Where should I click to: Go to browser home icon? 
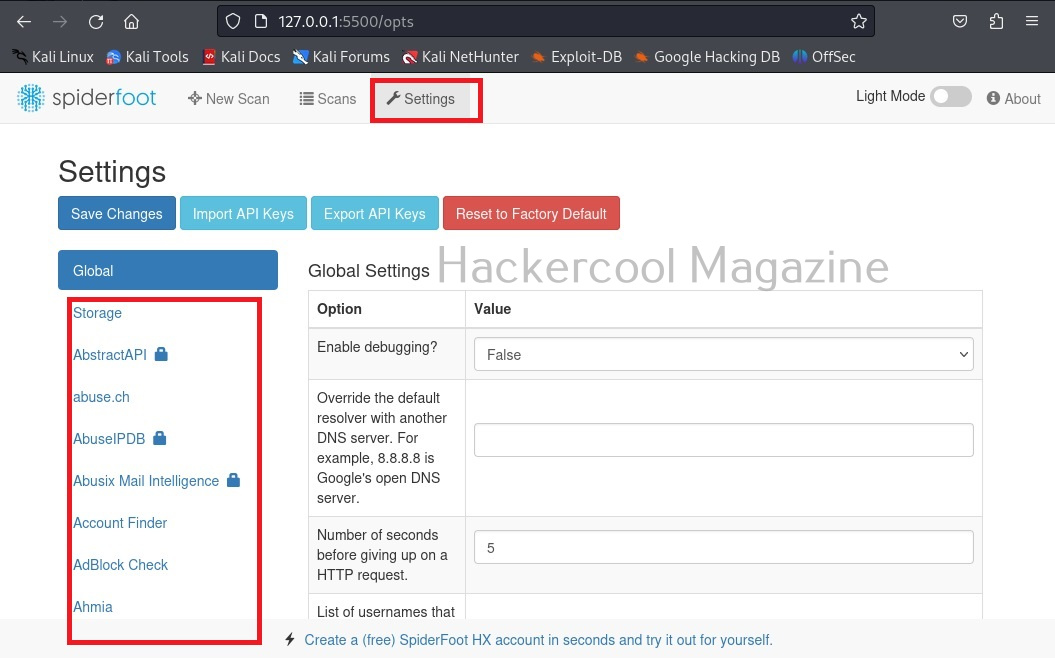131,22
